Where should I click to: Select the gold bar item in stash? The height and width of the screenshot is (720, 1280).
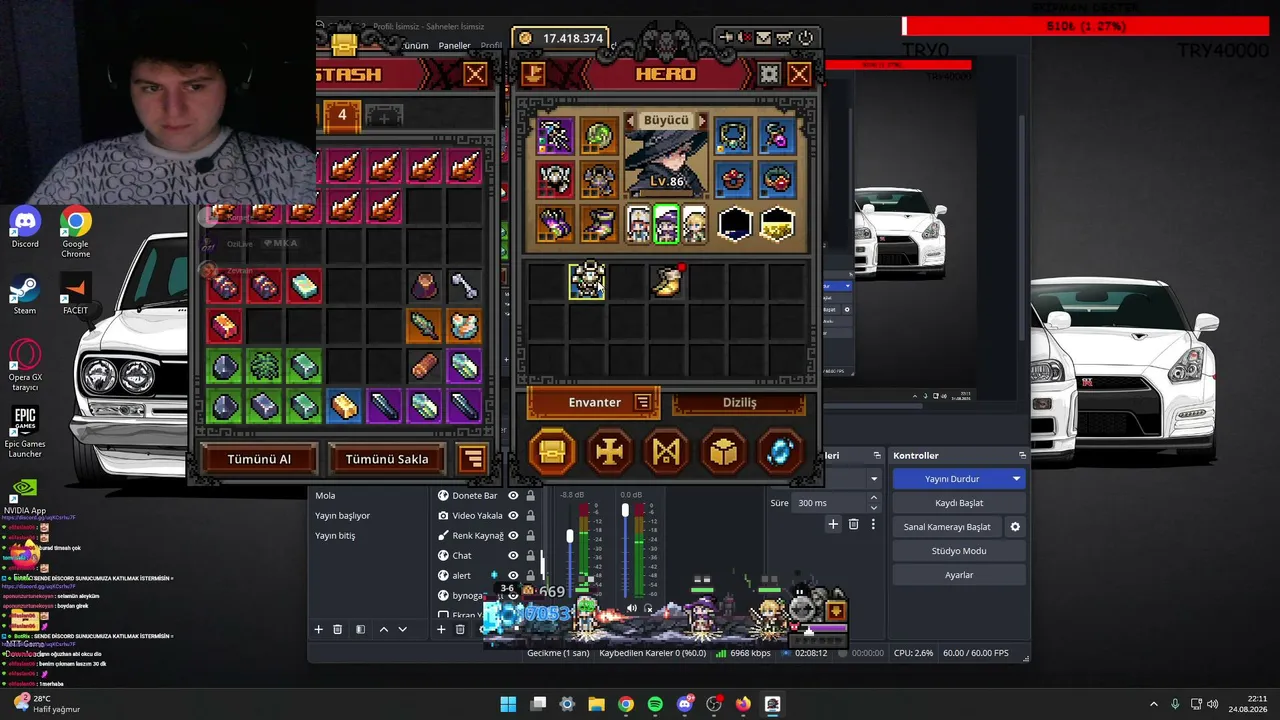tap(344, 406)
